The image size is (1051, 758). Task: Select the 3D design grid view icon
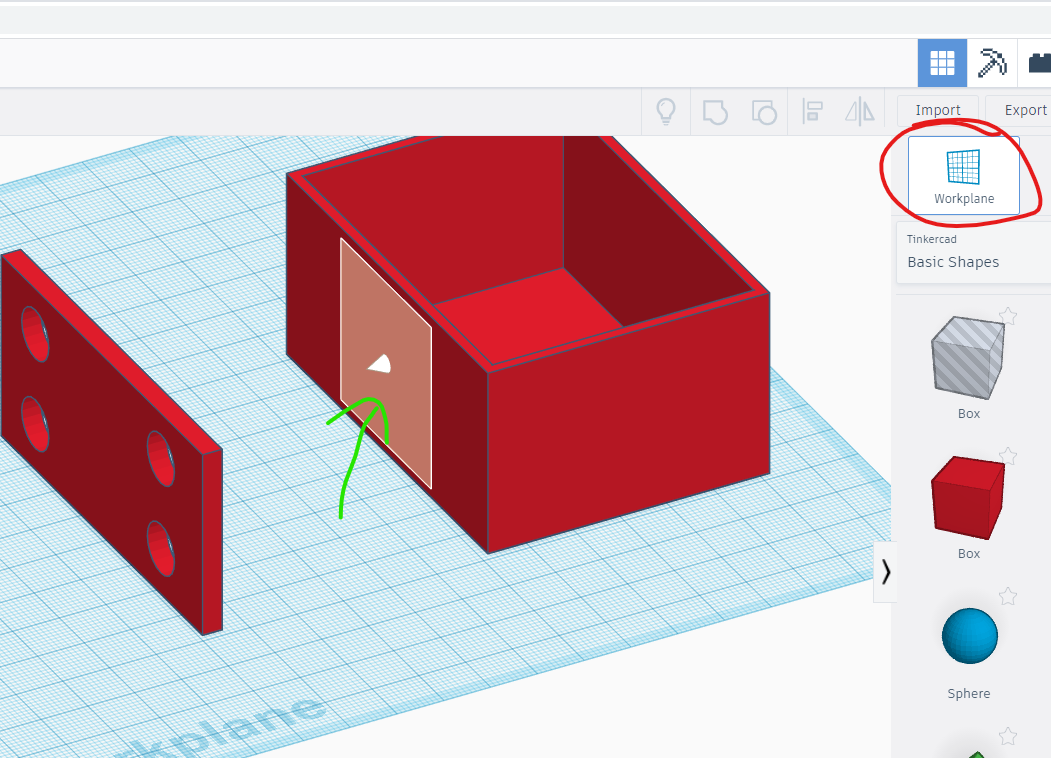click(x=941, y=62)
